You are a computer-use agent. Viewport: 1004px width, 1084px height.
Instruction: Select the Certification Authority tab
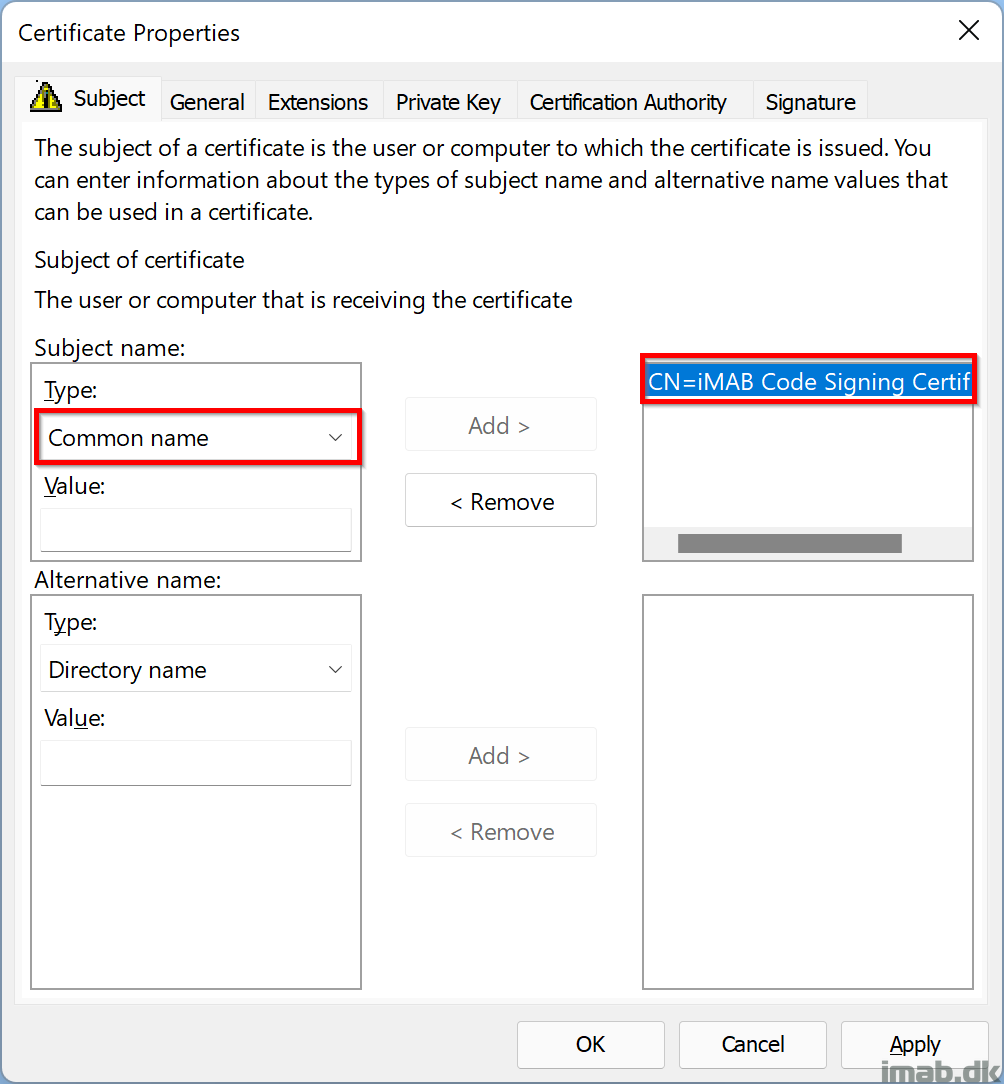pos(628,102)
